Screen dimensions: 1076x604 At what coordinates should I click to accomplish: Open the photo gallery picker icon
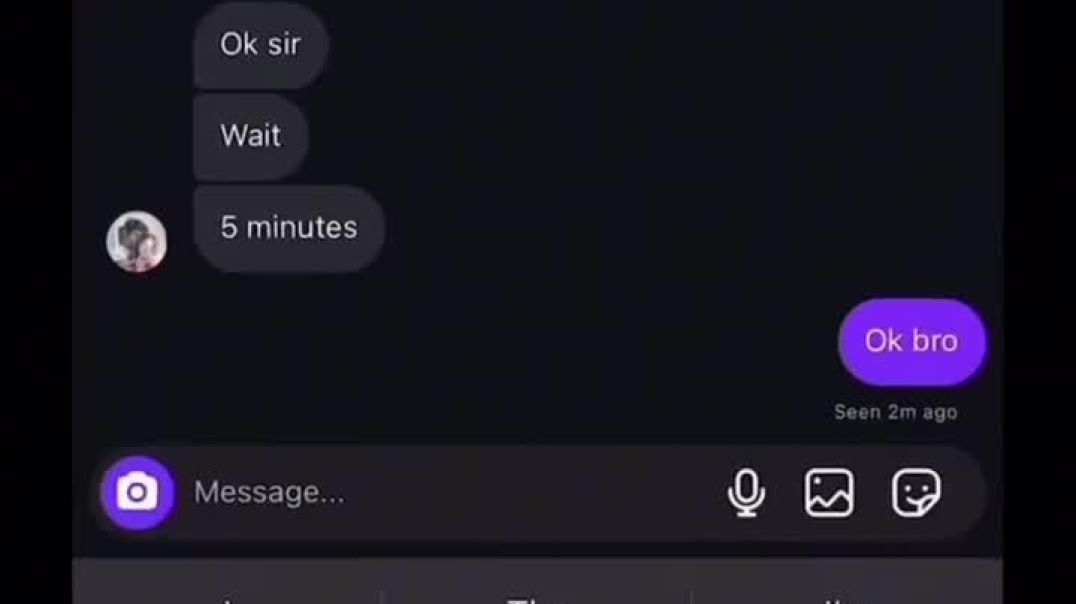coord(829,492)
